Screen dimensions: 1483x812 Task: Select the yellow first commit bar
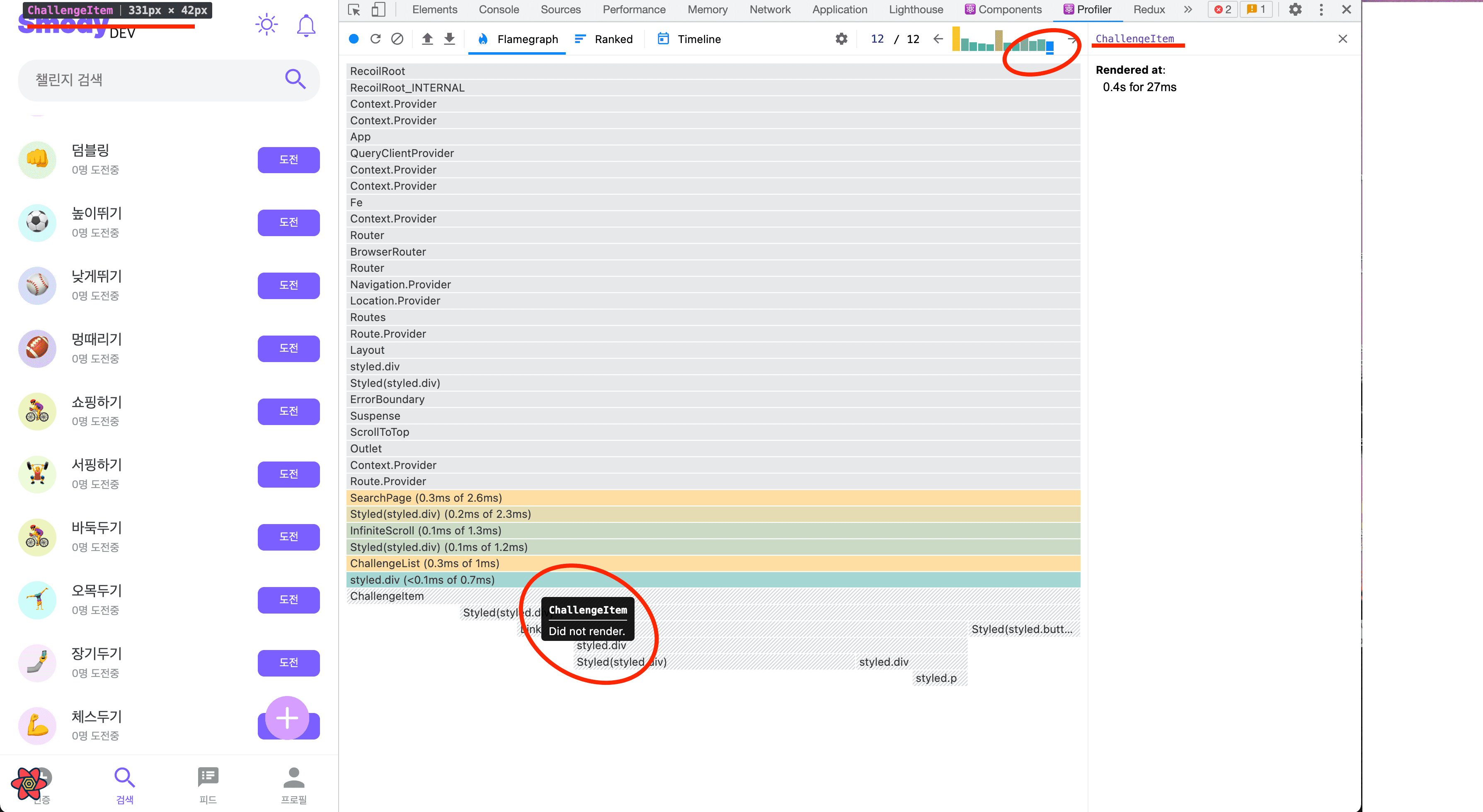(x=956, y=39)
